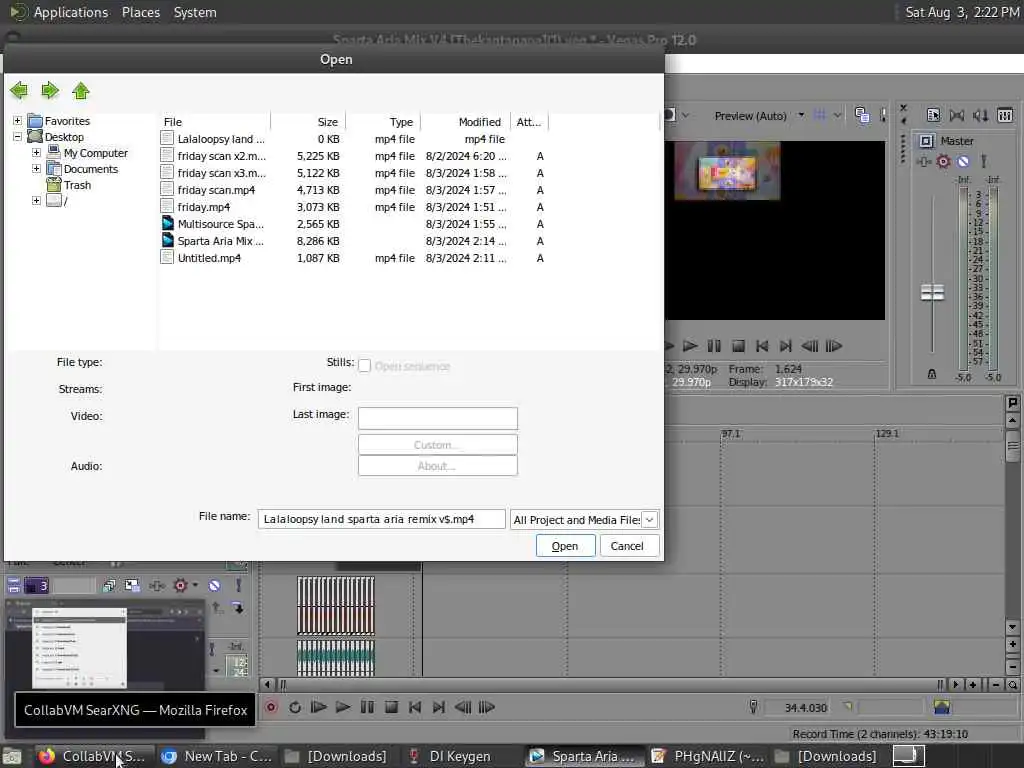Open the Applications menu
Screen dimensions: 1024x768
(71, 12)
